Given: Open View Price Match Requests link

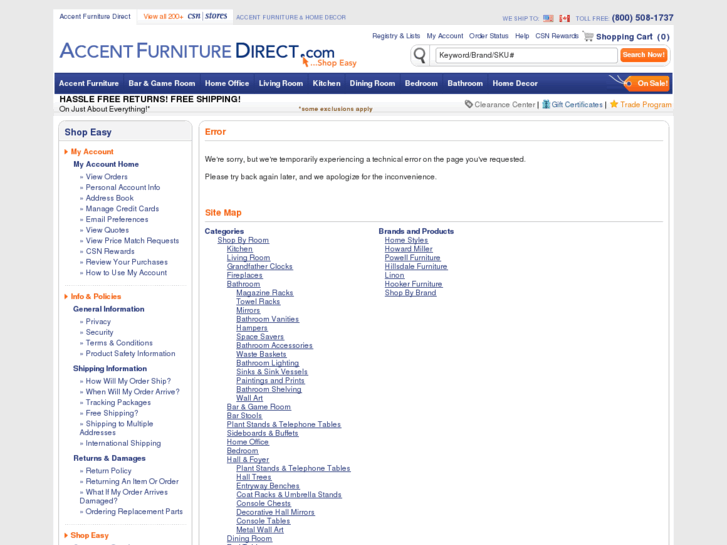Looking at the screenshot, I should click(x=132, y=241).
